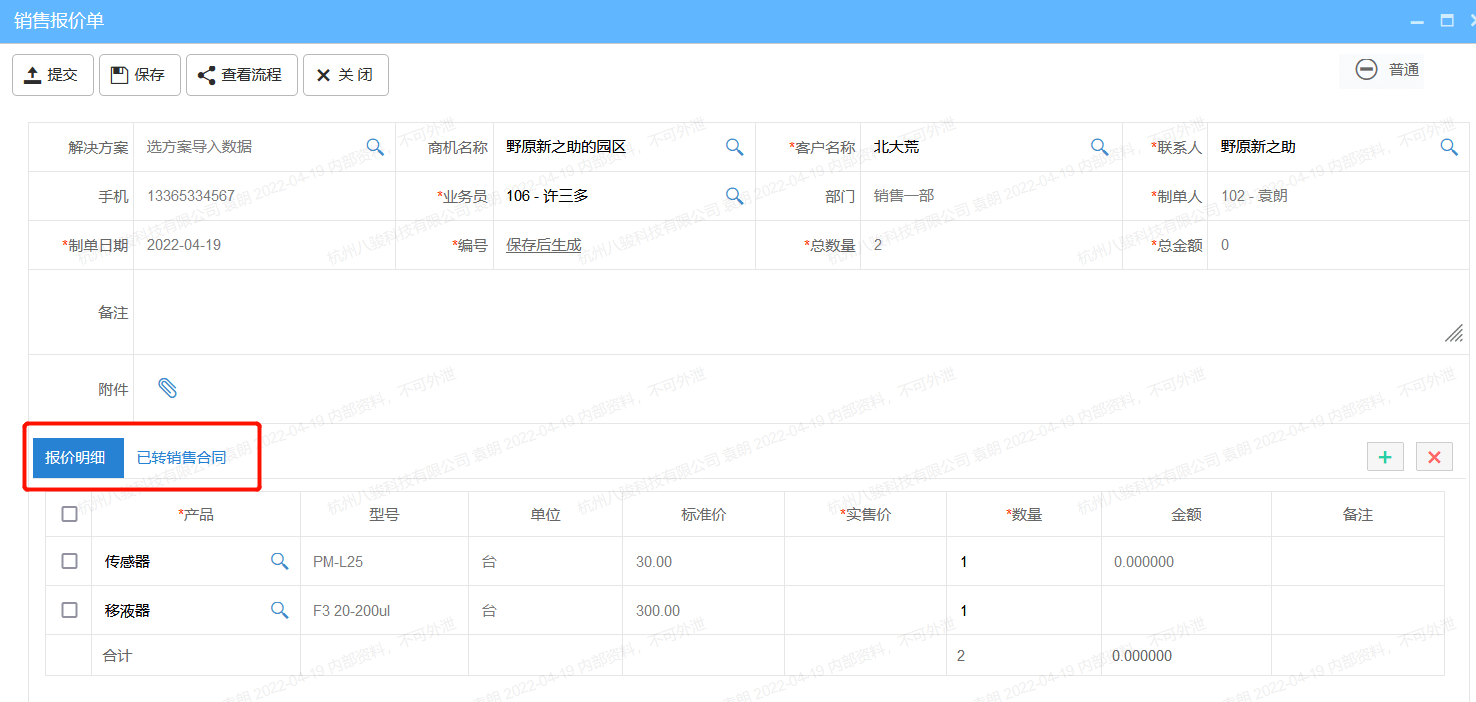The image size is (1476, 702).
Task: Click the 查看流程 button
Action: click(241, 74)
